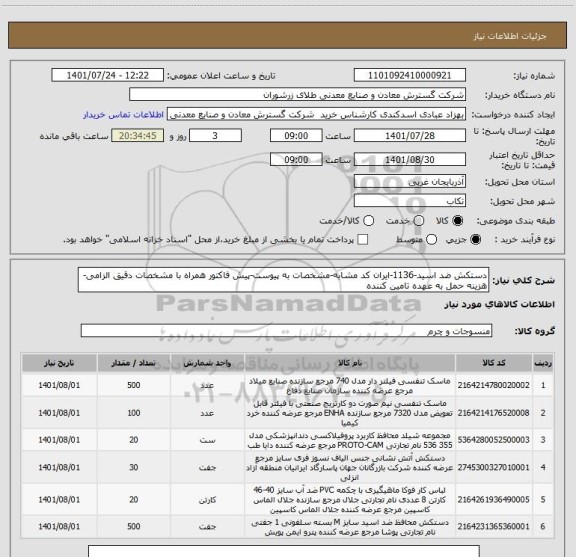The height and width of the screenshot is (557, 576).
Task: Click quantity 100 in row 2
Action: click(x=134, y=413)
